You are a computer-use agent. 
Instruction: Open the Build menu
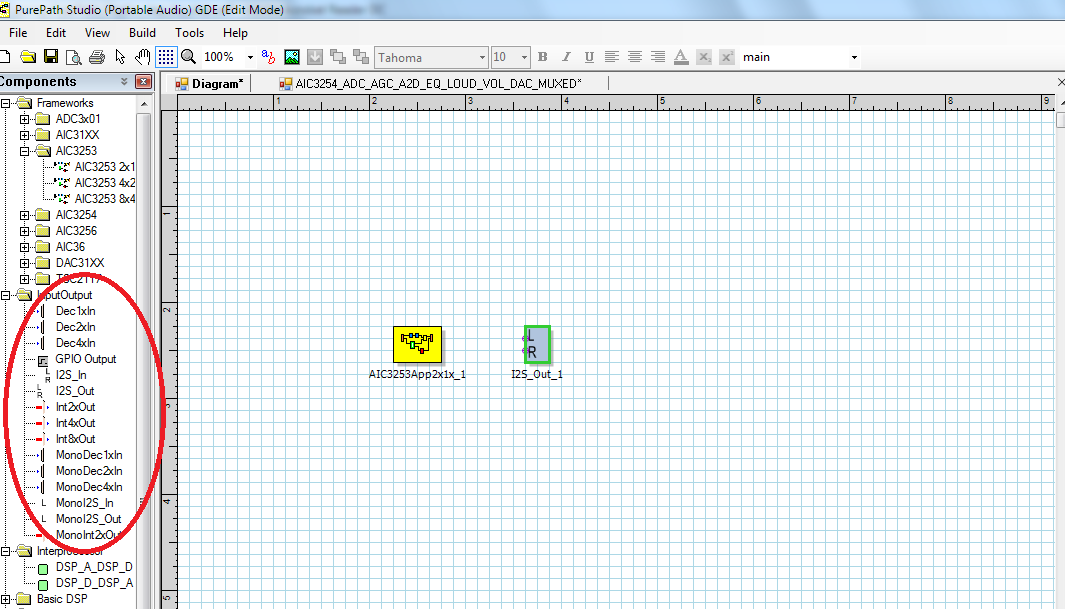click(142, 33)
